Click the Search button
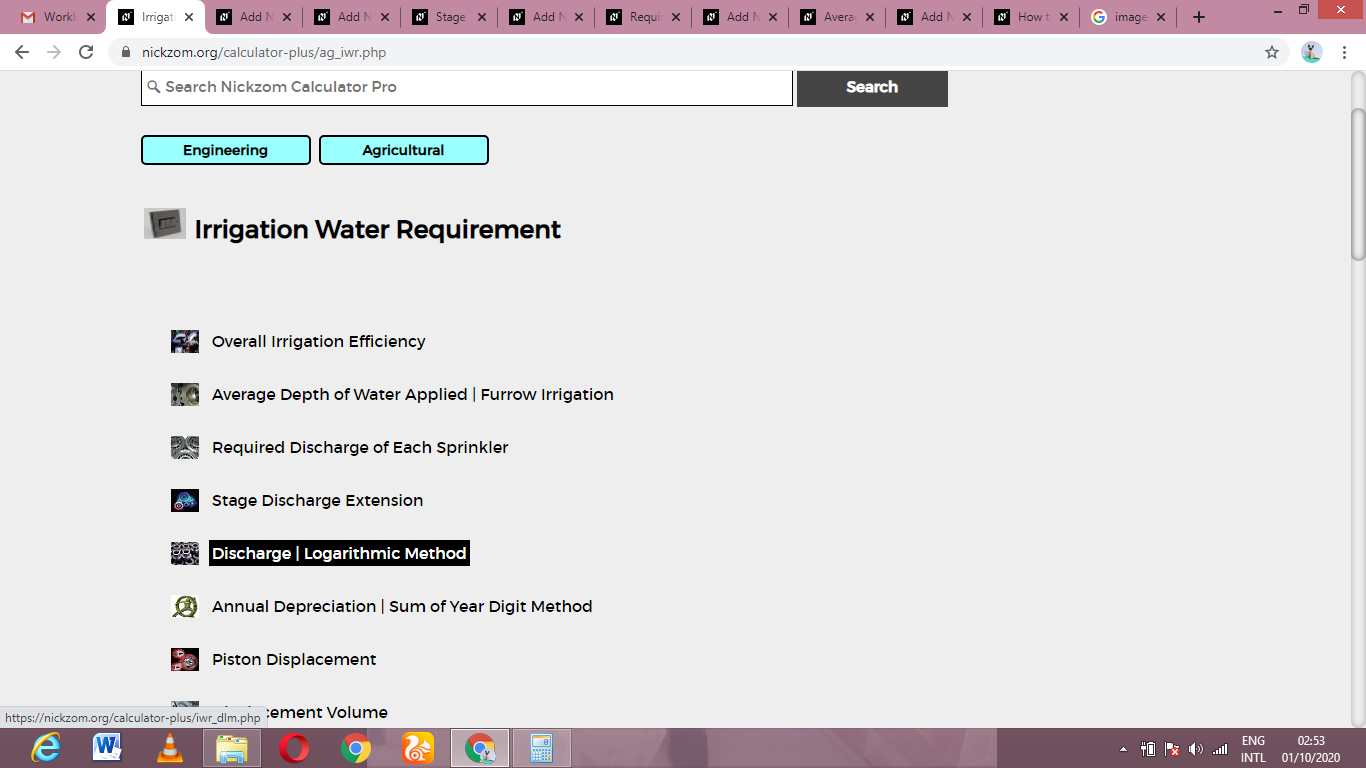Image resolution: width=1366 pixels, height=768 pixels. 872,87
